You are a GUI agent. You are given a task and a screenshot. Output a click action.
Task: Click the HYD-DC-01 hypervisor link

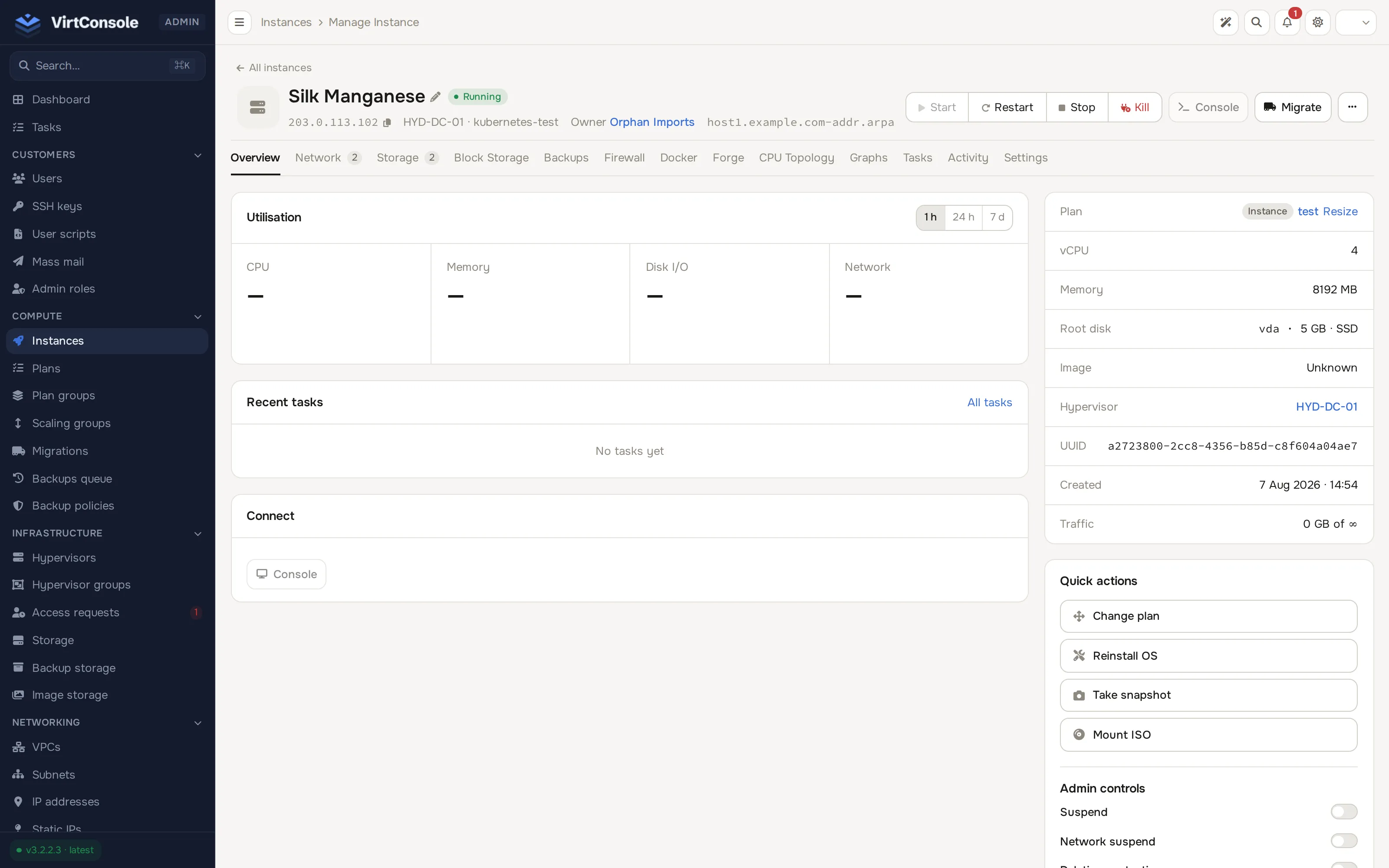coord(1326,407)
